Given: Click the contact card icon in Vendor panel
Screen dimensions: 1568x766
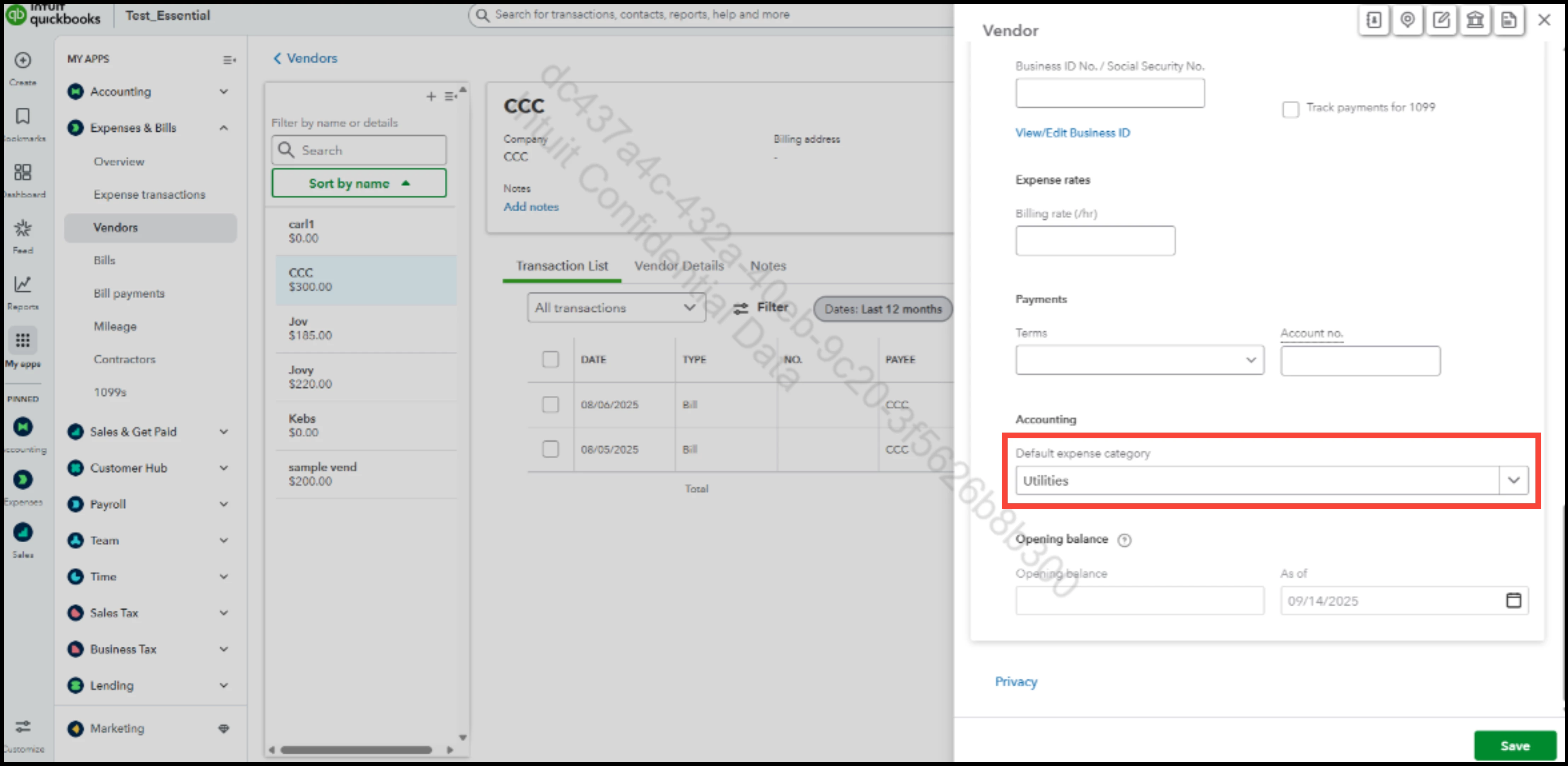Looking at the screenshot, I should 1373,20.
